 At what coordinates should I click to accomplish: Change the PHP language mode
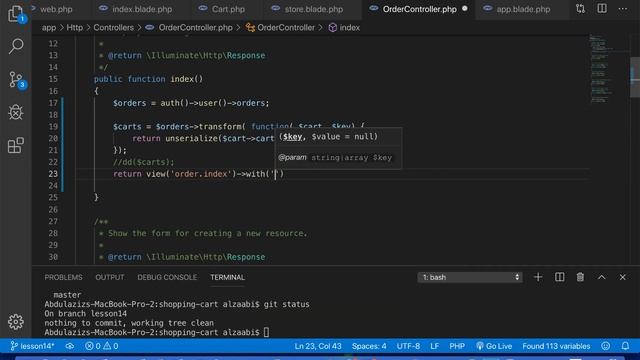click(x=457, y=346)
